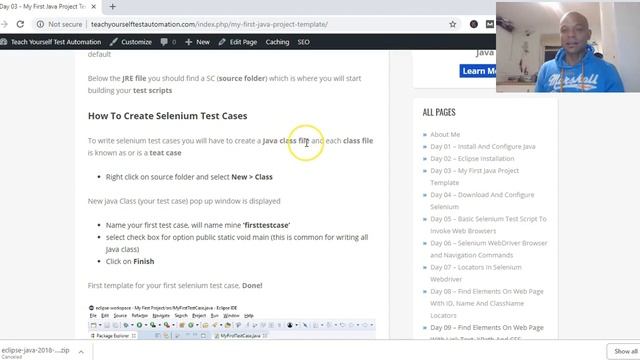
Task: Click the heading How To Create Selenium Test Cases
Action: (167, 116)
